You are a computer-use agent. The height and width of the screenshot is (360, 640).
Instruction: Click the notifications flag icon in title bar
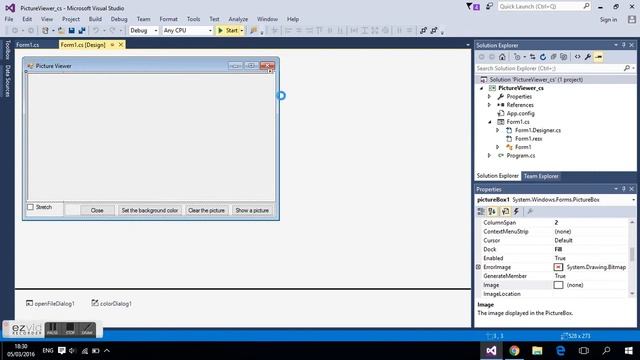pyautogui.click(x=473, y=7)
